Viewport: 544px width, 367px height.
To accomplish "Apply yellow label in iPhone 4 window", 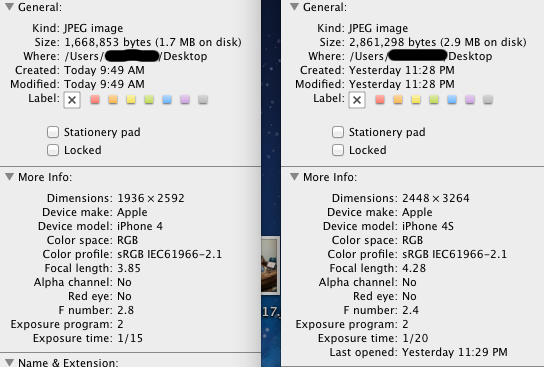I will pyautogui.click(x=131, y=100).
